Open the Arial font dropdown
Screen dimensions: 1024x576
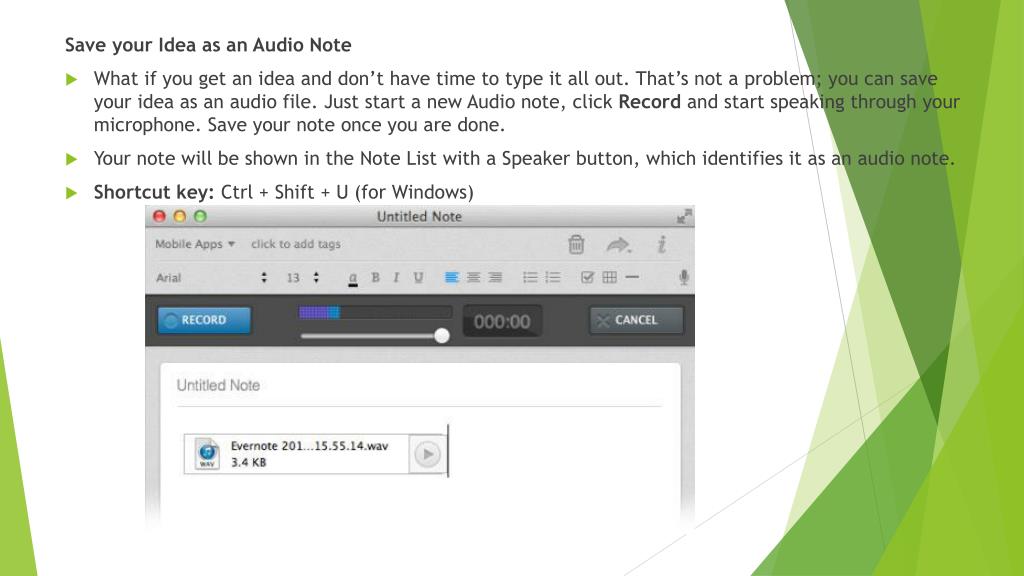212,278
